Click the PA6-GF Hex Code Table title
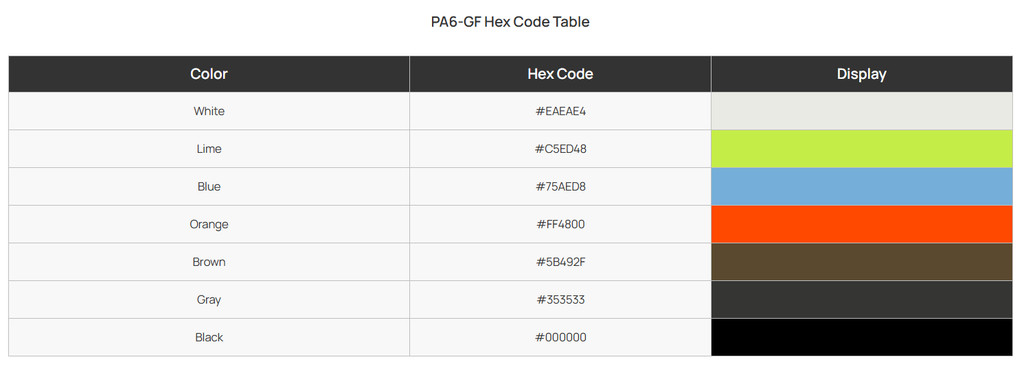The image size is (1024, 366). (510, 22)
